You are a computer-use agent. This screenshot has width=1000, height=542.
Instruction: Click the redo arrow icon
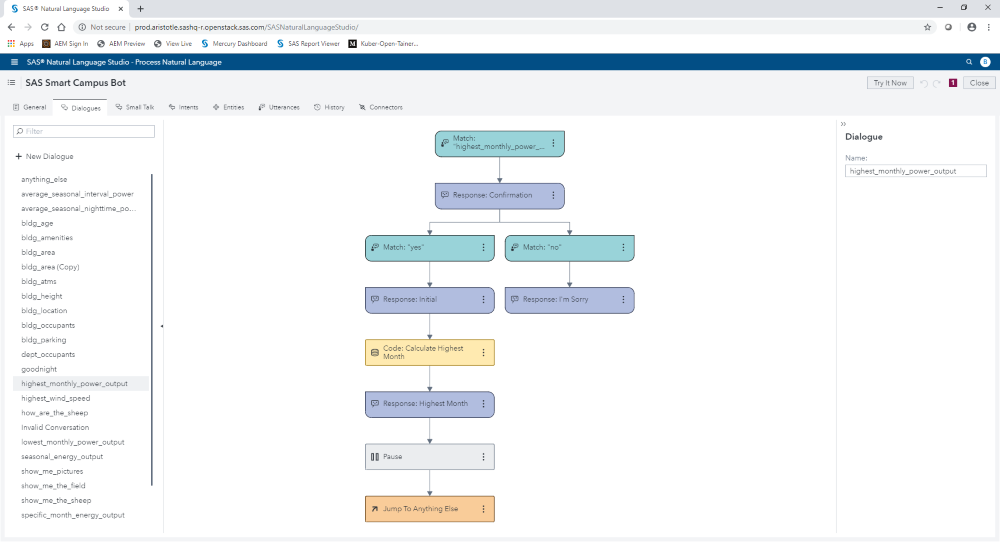[937, 83]
